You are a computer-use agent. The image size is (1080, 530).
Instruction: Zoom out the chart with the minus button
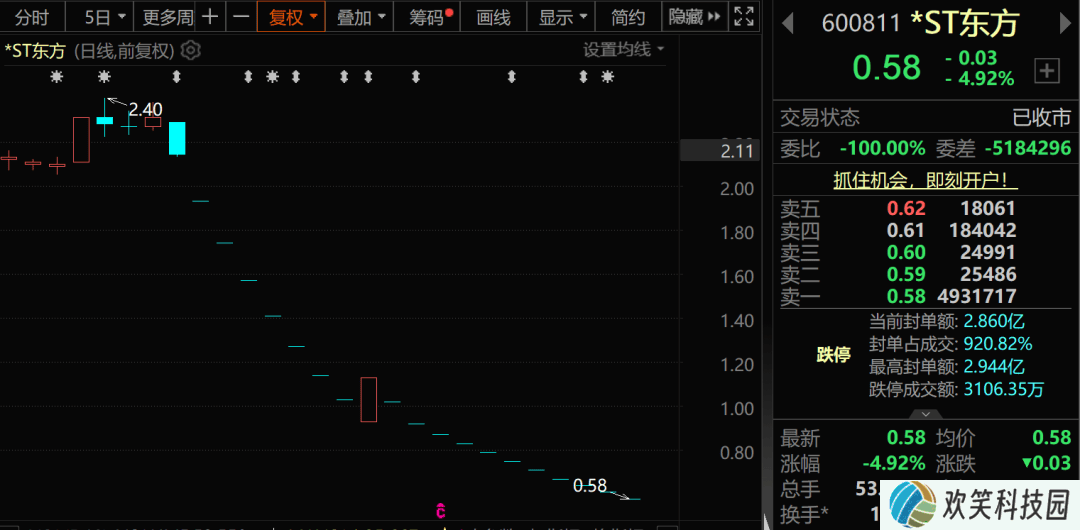point(241,17)
